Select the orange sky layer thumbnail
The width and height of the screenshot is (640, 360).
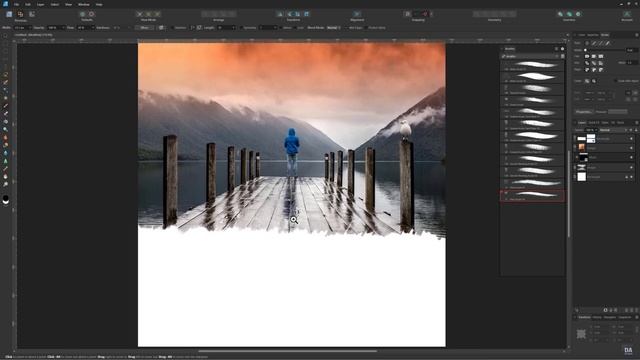pos(582,148)
